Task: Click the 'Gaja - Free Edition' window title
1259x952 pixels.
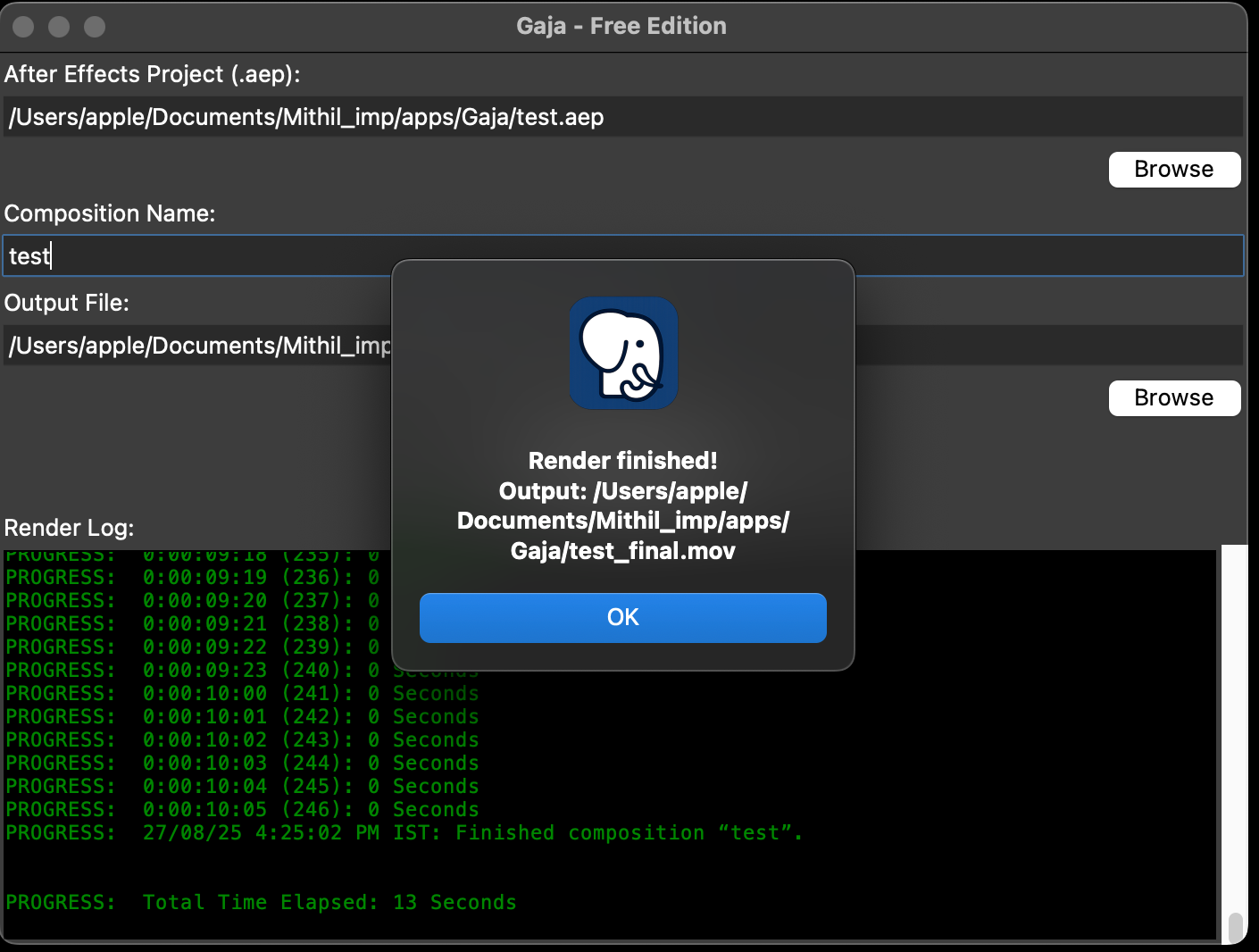Action: 621,26
